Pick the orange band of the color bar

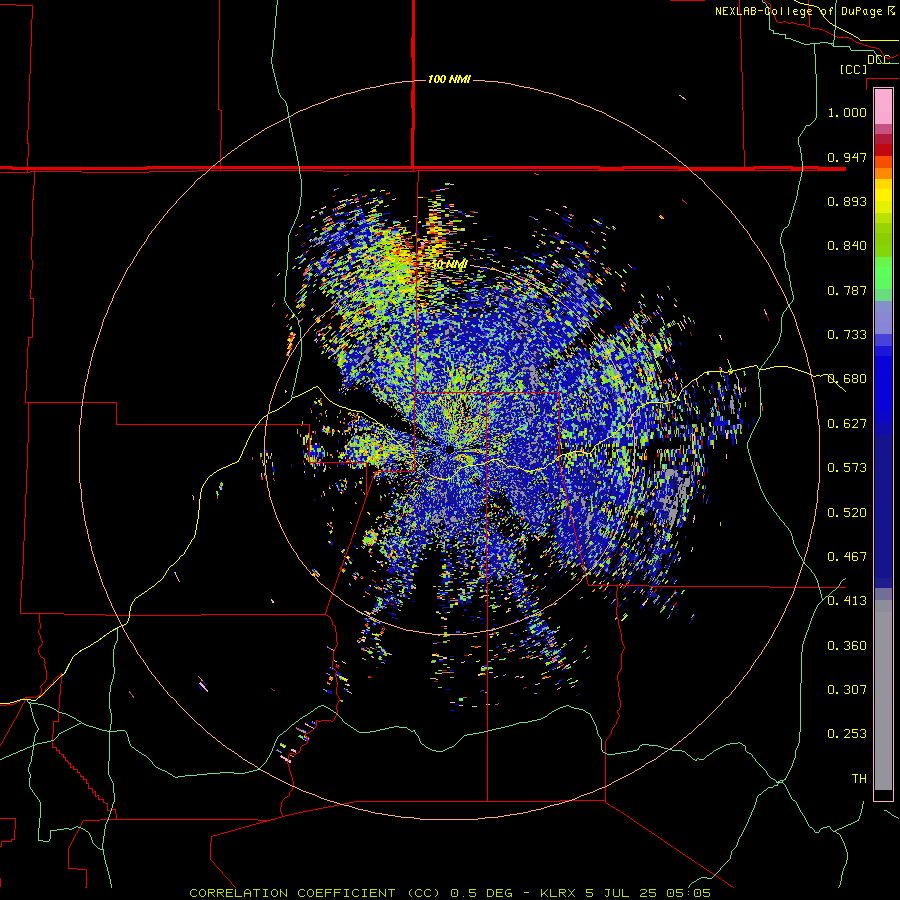coord(883,173)
